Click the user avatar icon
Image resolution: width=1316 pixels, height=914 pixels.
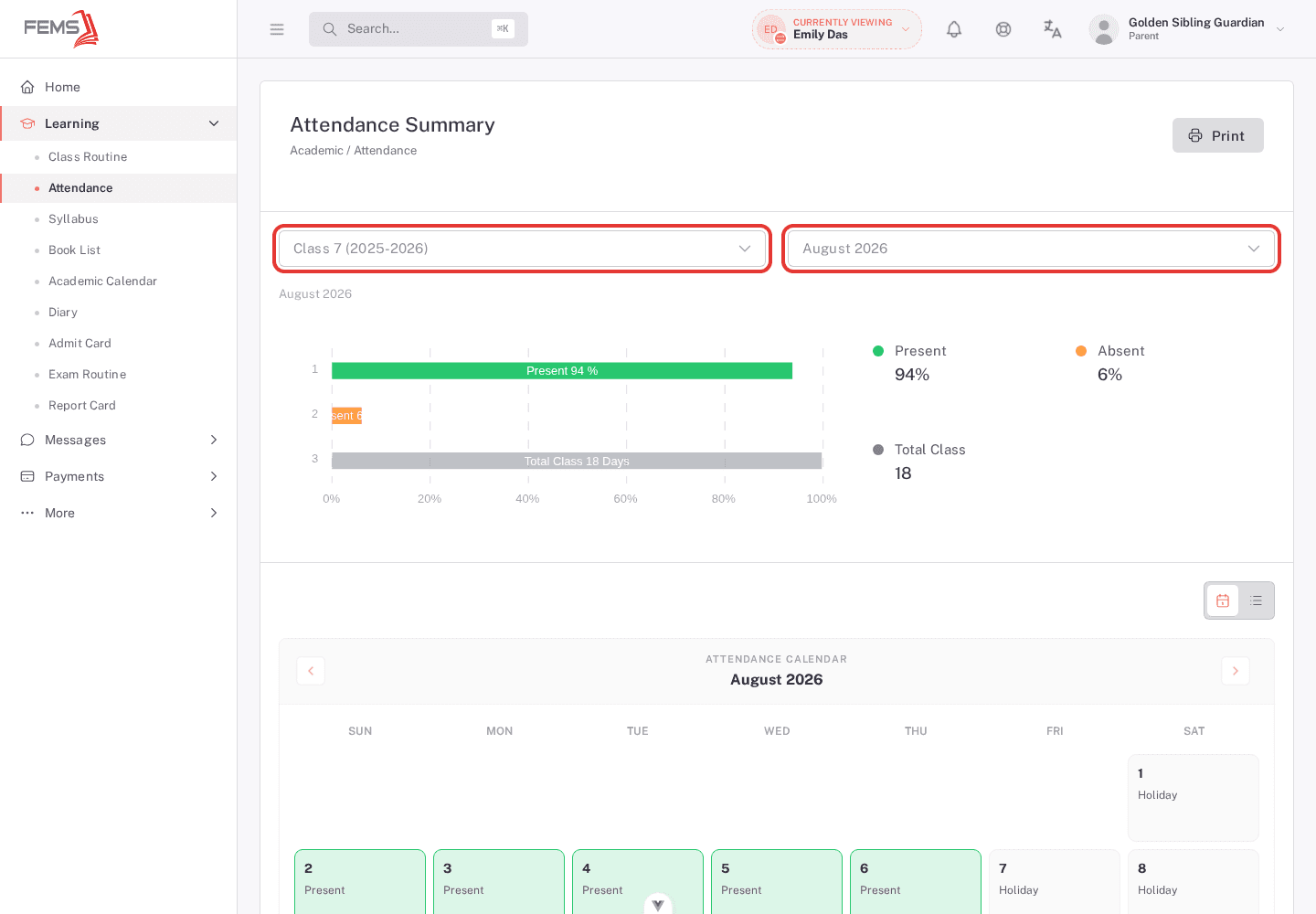pos(1104,29)
